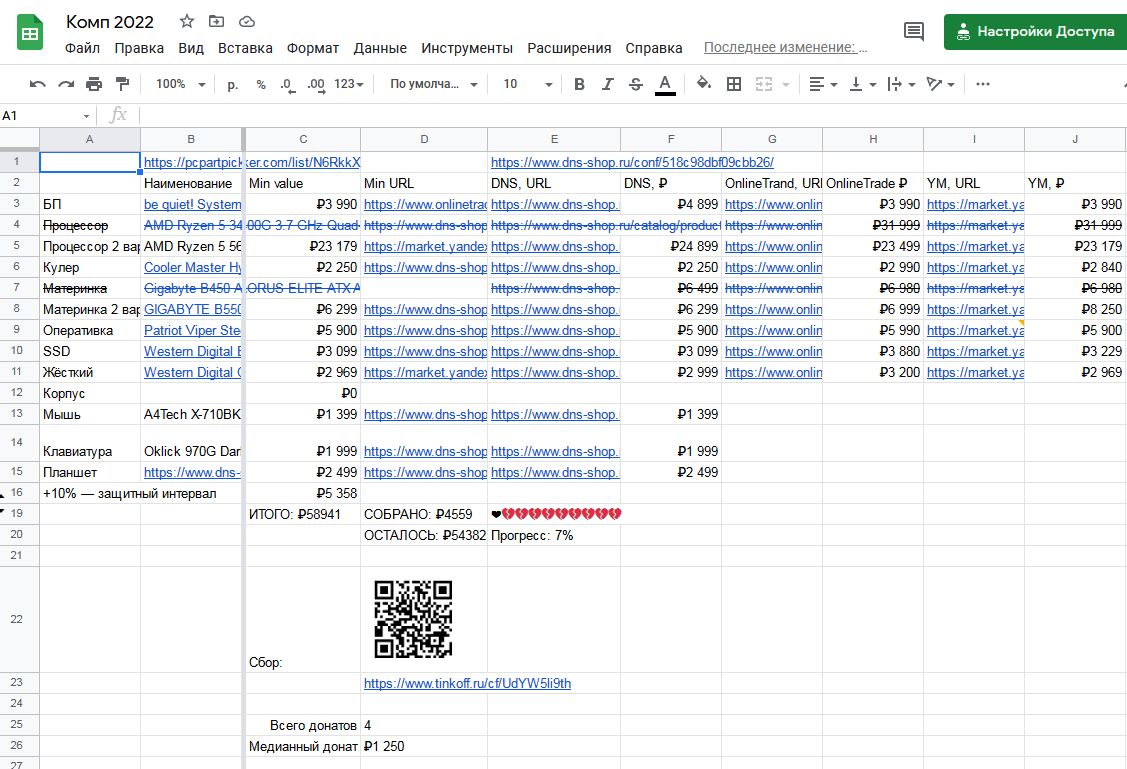The width and height of the screenshot is (1127, 769).
Task: Open the Данные menu
Action: [380, 48]
